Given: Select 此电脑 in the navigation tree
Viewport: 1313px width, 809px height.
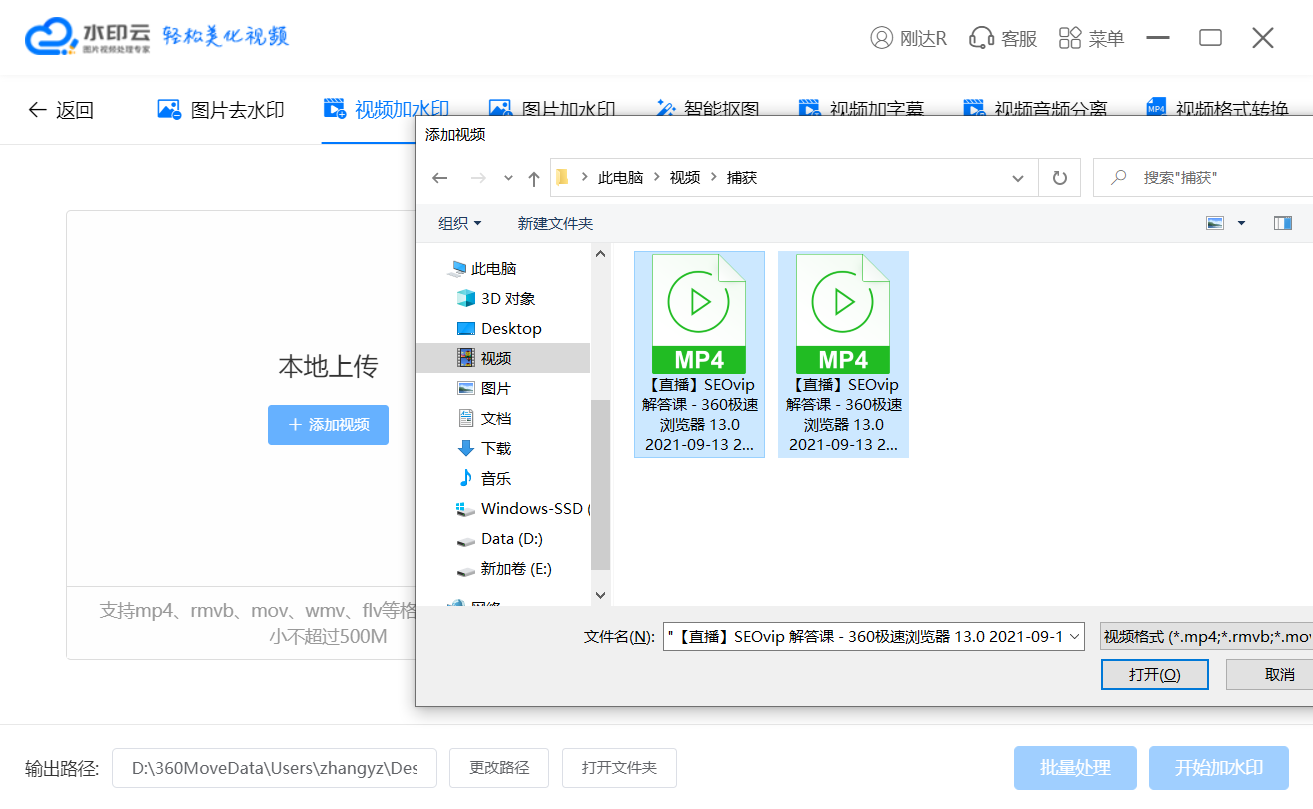Looking at the screenshot, I should (x=493, y=268).
